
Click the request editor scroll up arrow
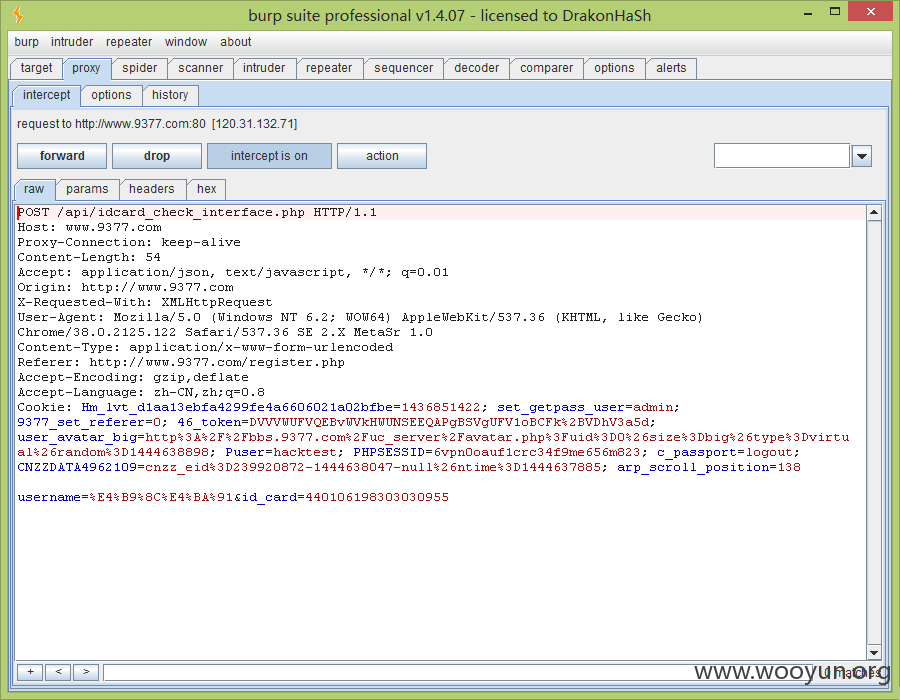(874, 213)
